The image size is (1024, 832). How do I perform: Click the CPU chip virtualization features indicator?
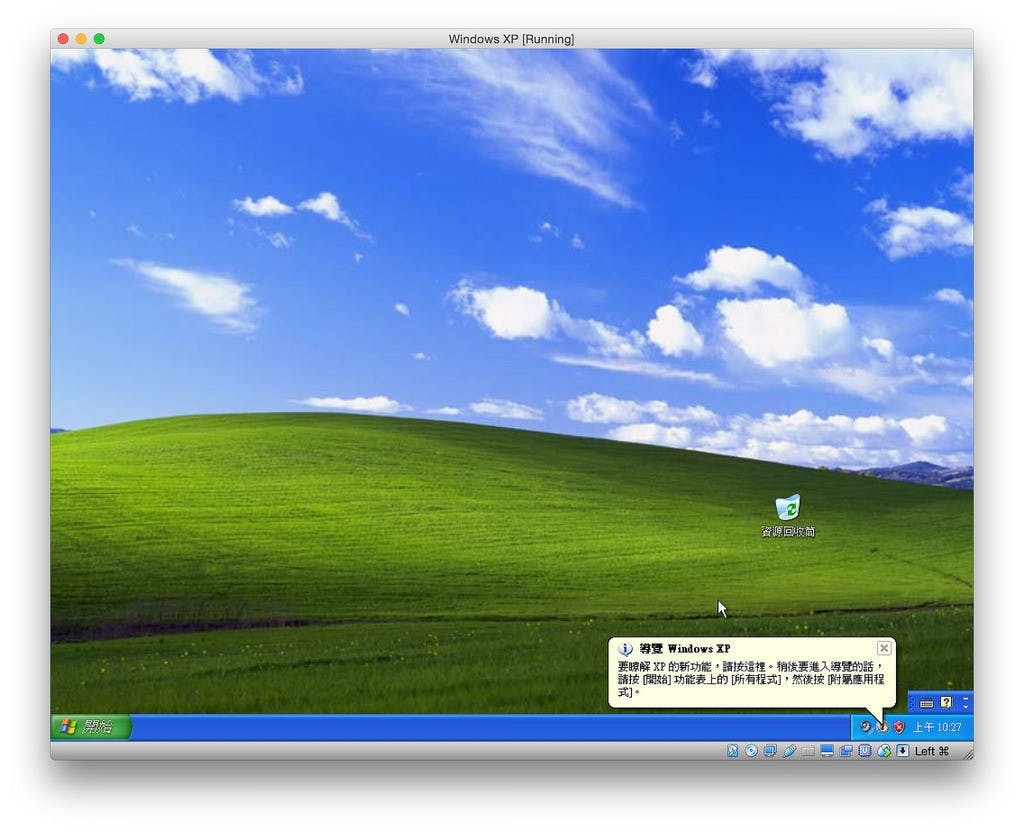[x=865, y=750]
